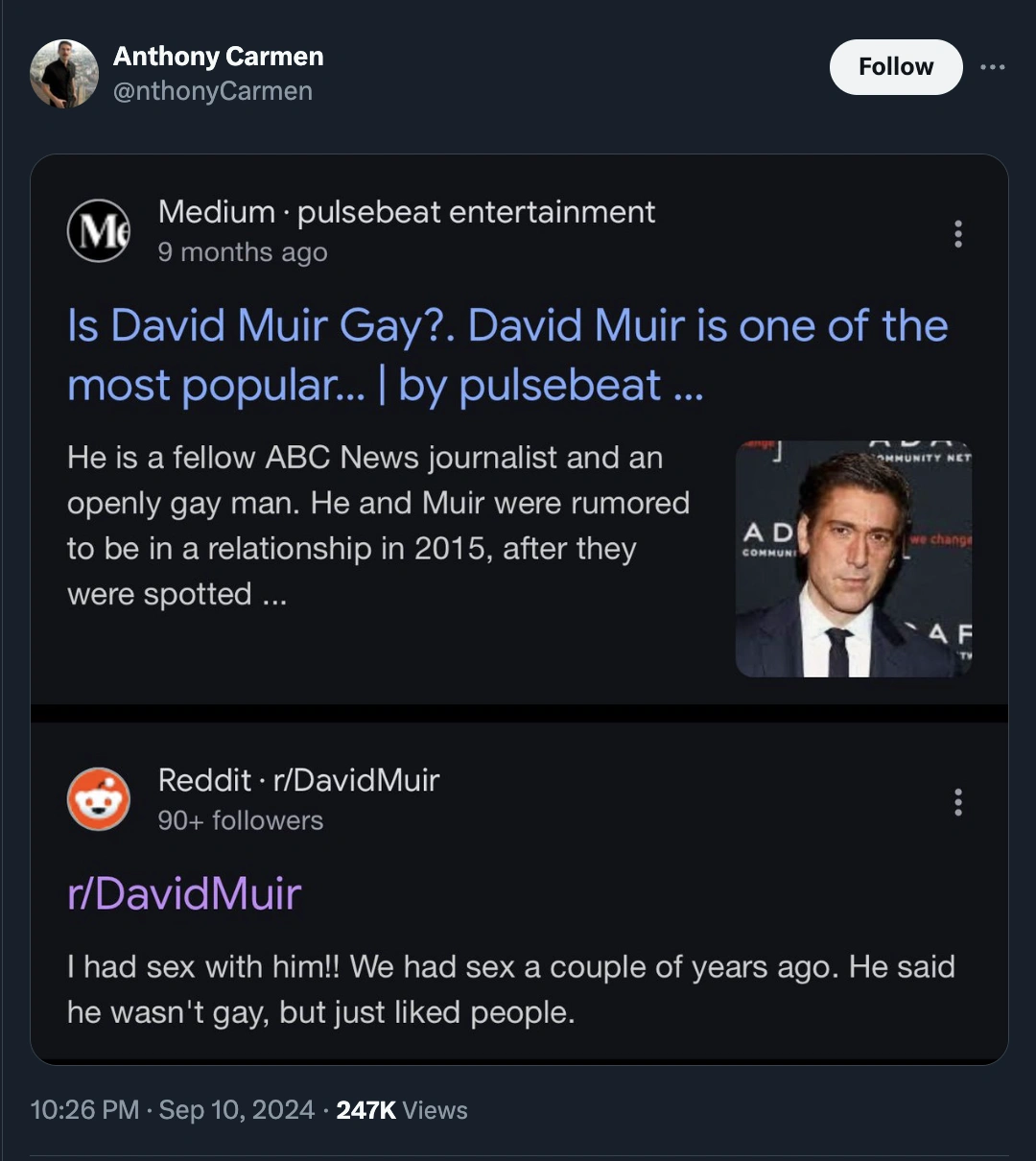Click the "He is a fellow ABC News" snippet
The width and height of the screenshot is (1036, 1161).
[378, 525]
